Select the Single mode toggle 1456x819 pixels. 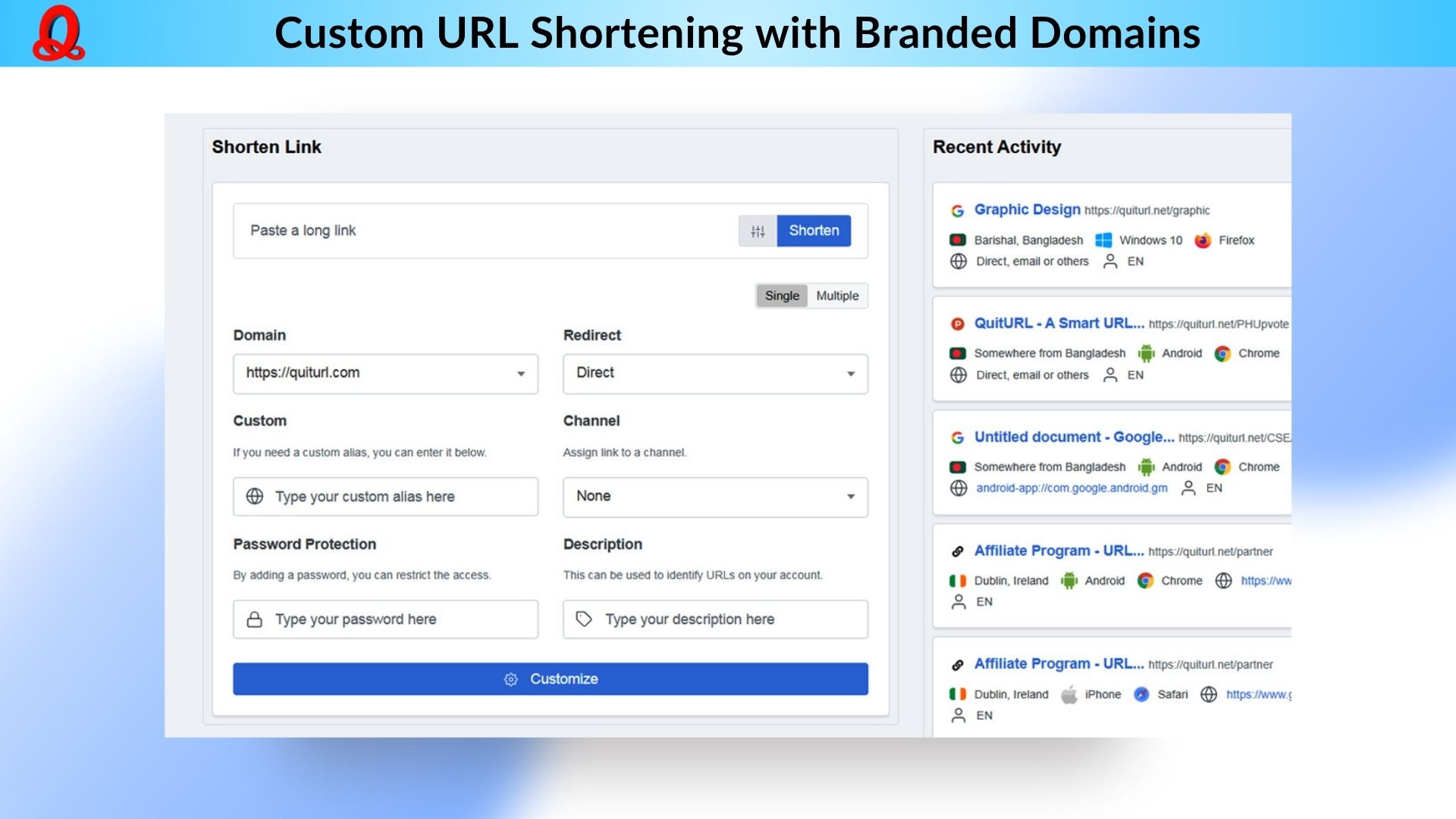point(781,296)
